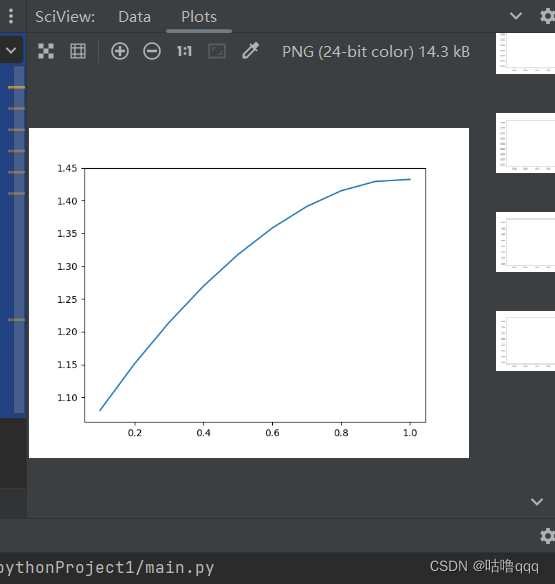Jump to the lowest warning stripe marker

(16, 320)
